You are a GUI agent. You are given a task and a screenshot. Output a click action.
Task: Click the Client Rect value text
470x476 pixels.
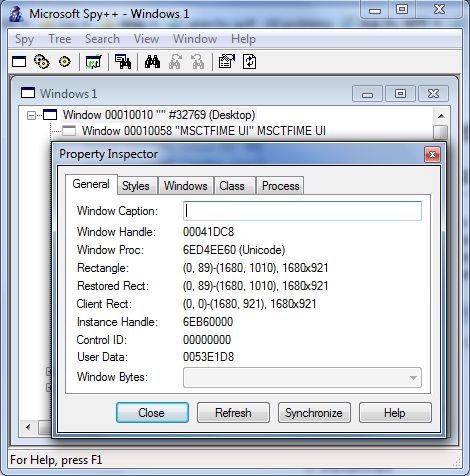pos(250,304)
